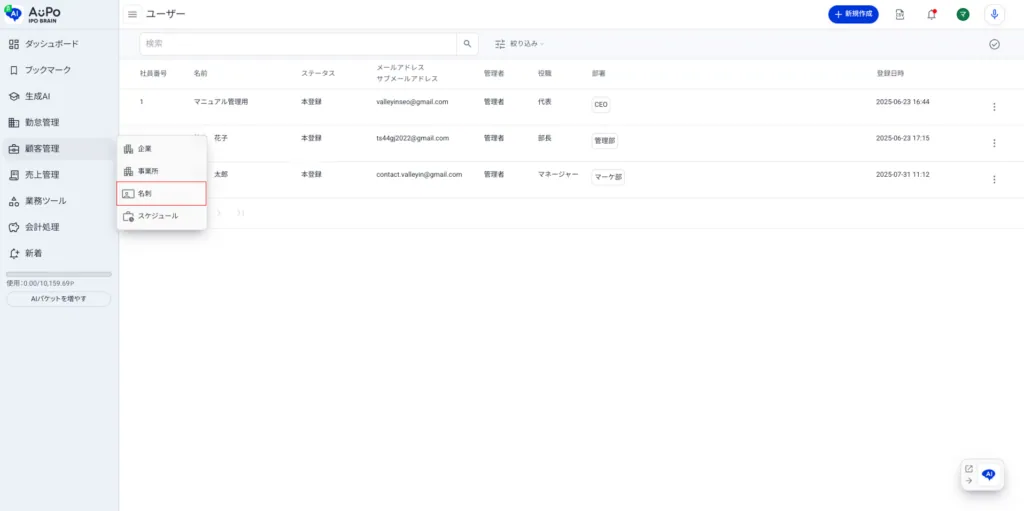Image resolution: width=1024 pixels, height=511 pixels.
Task: Choose 企業 from the submenu
Action: click(x=162, y=149)
